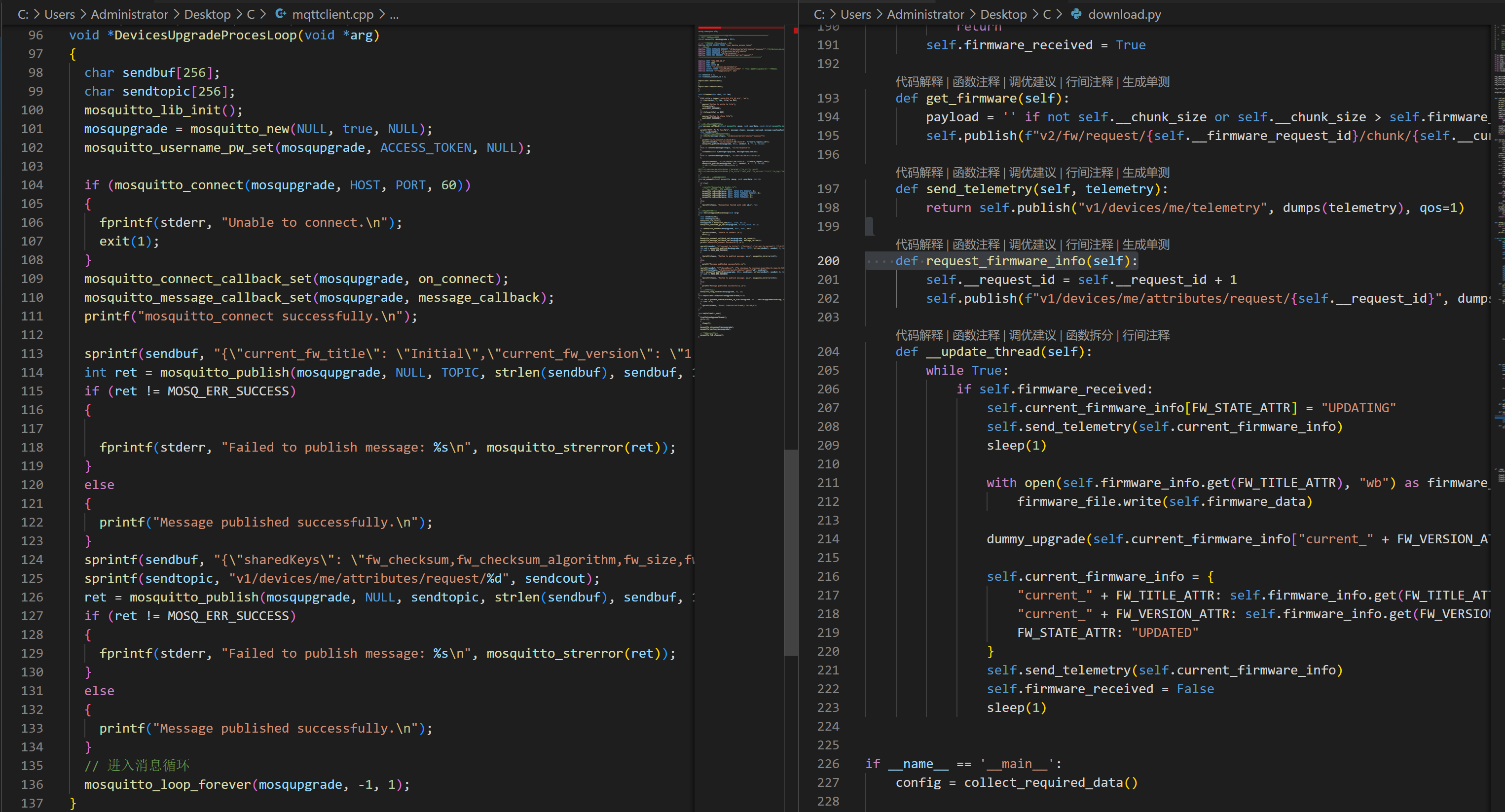Click Administrator breadcrumb in right editor
Image resolution: width=1505 pixels, height=812 pixels.
tap(925, 14)
